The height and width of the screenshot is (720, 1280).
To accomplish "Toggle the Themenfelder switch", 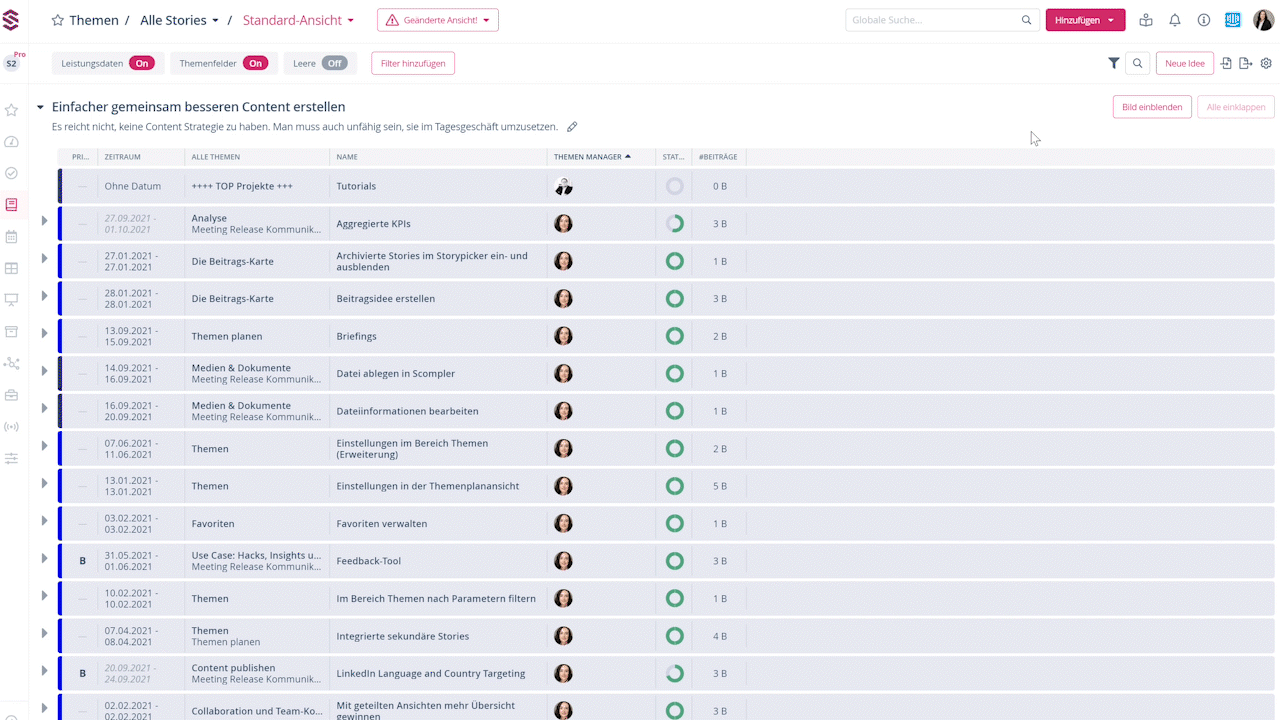I will coord(255,63).
